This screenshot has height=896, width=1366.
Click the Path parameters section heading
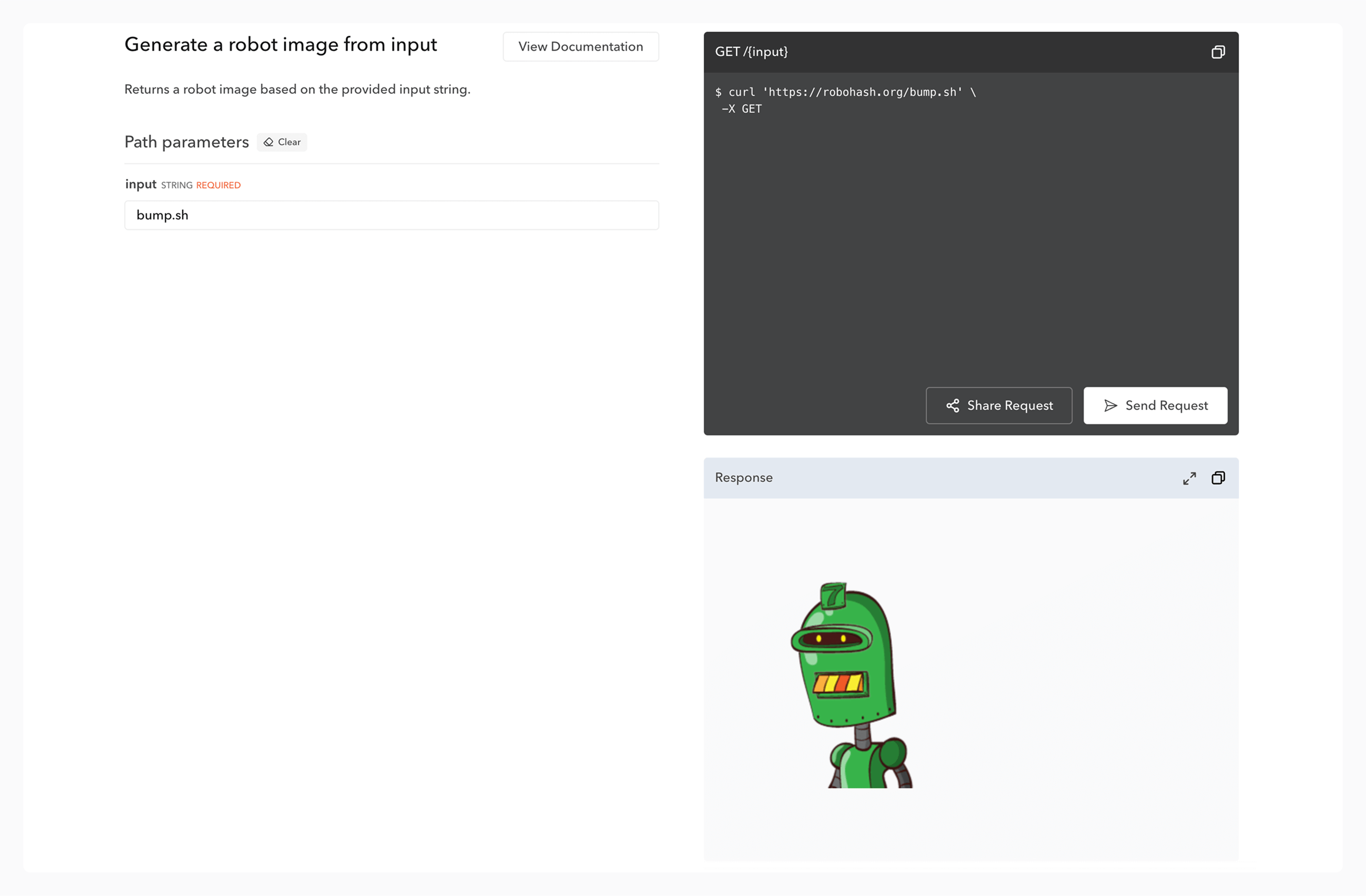[187, 142]
